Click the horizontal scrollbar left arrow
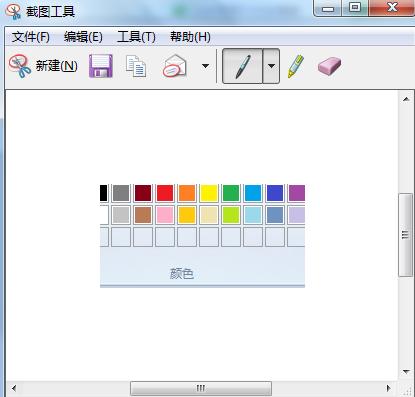Screen dimensions: 415x397 [14, 388]
